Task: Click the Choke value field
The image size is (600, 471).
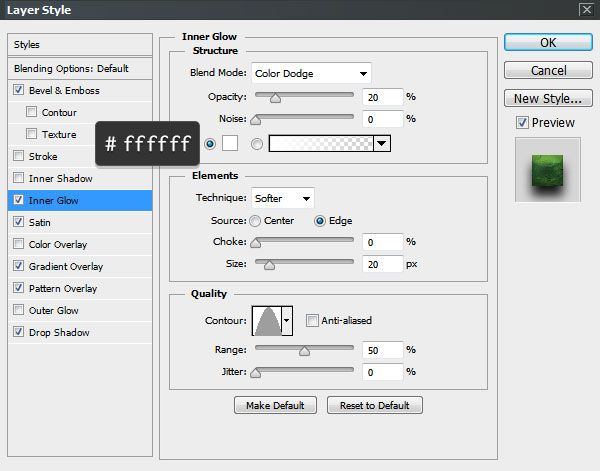Action: [383, 242]
